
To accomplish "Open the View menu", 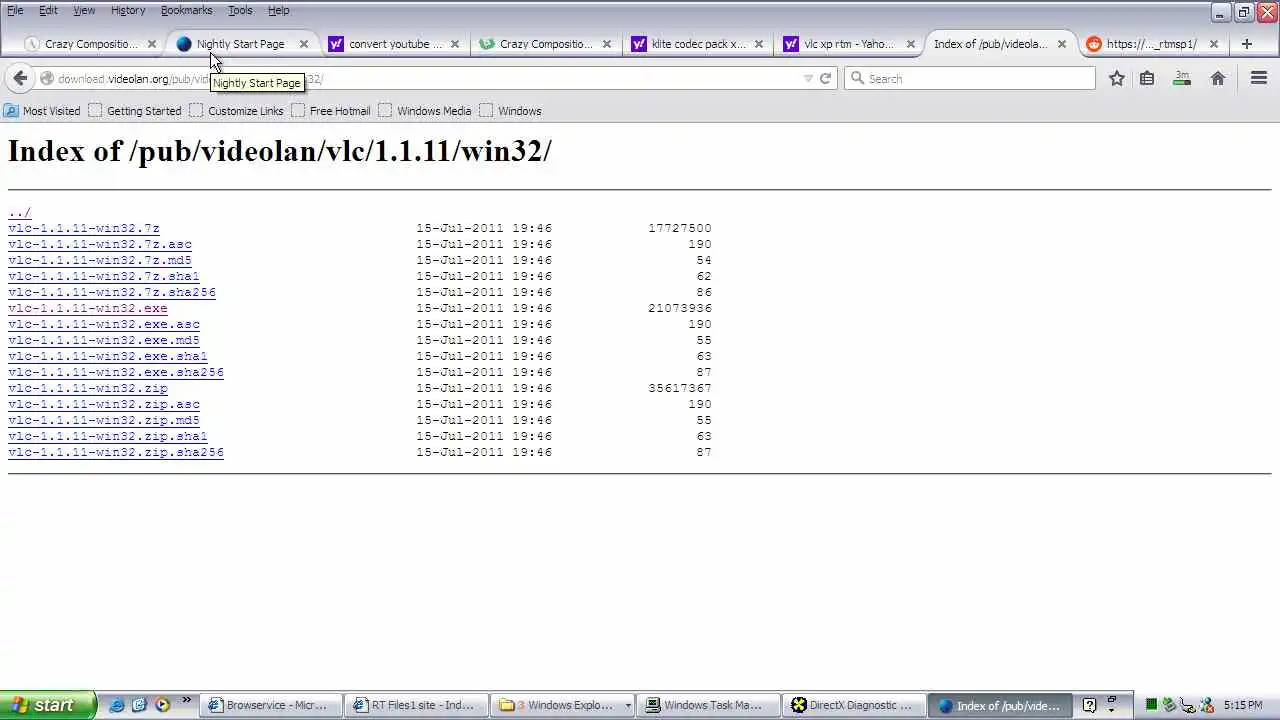I will [x=84, y=10].
